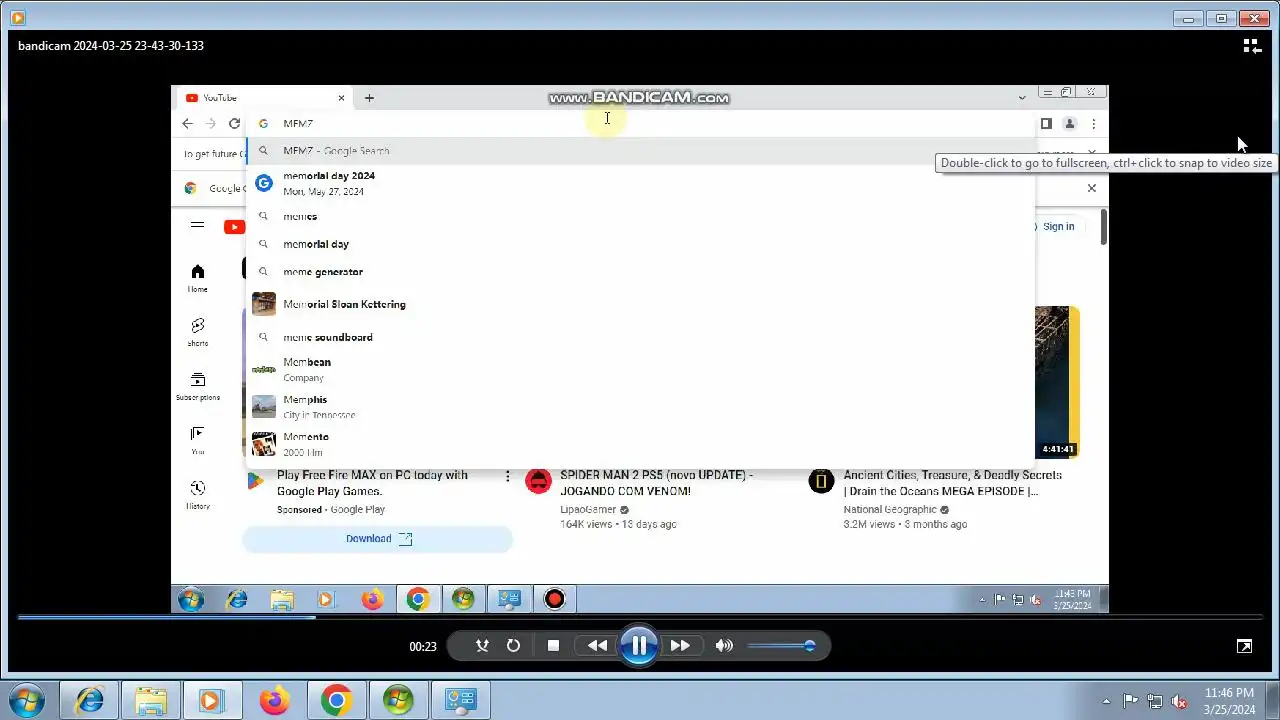Open the Chrome three-dot menu
This screenshot has width=1280, height=720.
(1094, 124)
